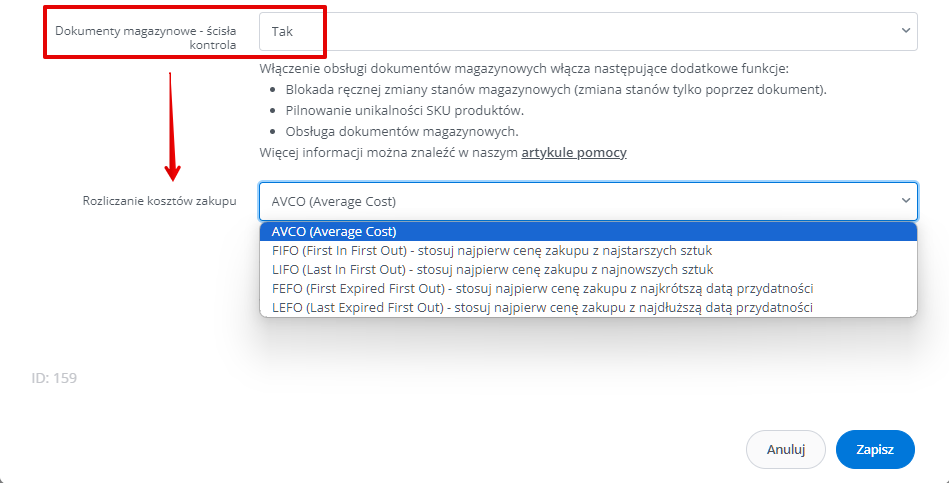The image size is (949, 483).
Task: Click the 'Pilnowanie unikalności SKU produktów' bullet
Action: tap(405, 111)
